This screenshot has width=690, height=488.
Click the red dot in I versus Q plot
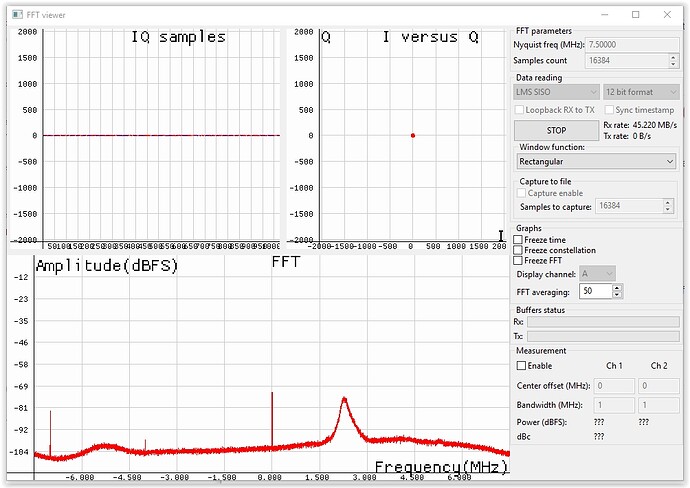click(x=412, y=135)
